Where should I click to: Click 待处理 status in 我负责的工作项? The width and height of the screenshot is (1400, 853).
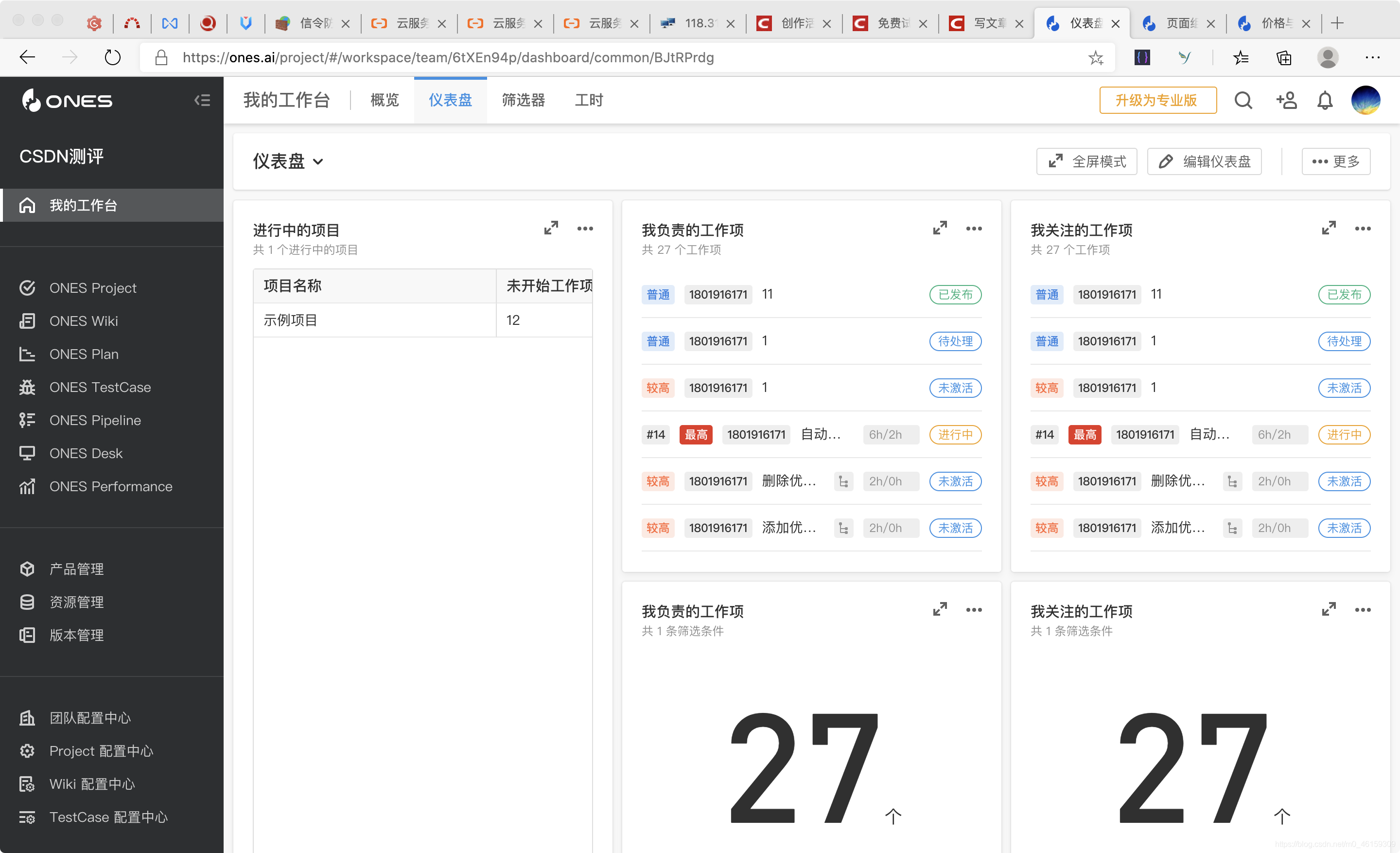pyautogui.click(x=955, y=341)
